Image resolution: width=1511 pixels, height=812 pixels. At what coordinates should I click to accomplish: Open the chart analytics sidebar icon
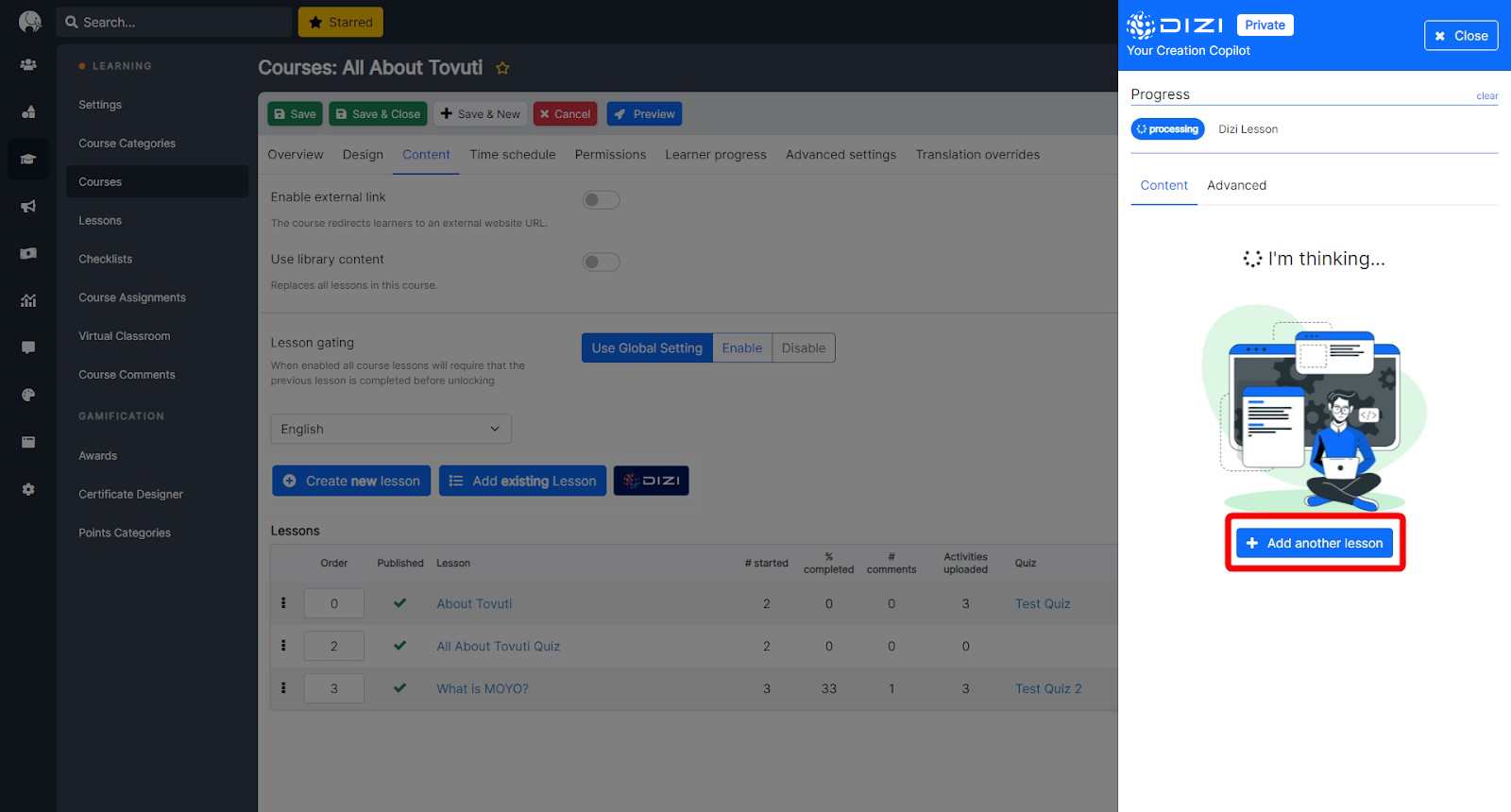click(x=28, y=300)
